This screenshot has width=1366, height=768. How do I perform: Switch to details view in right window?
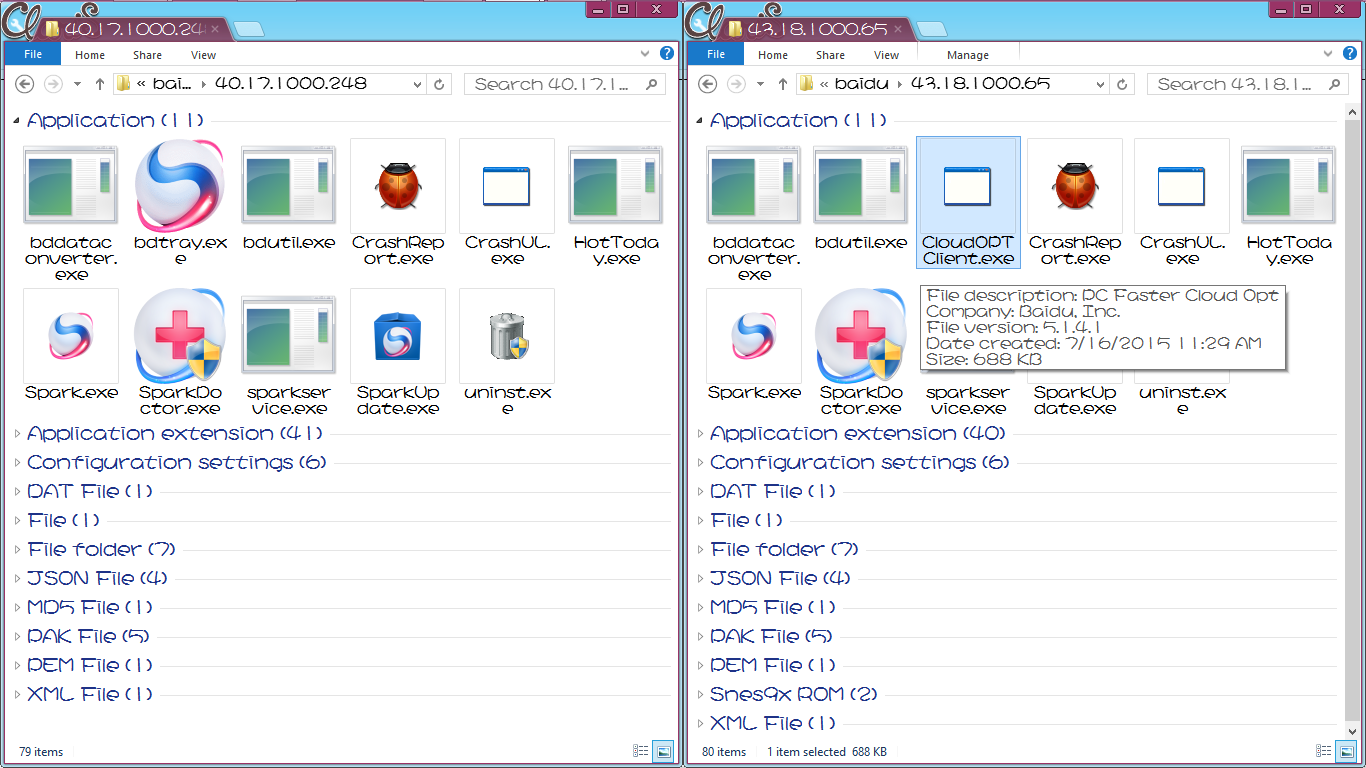tap(1323, 752)
